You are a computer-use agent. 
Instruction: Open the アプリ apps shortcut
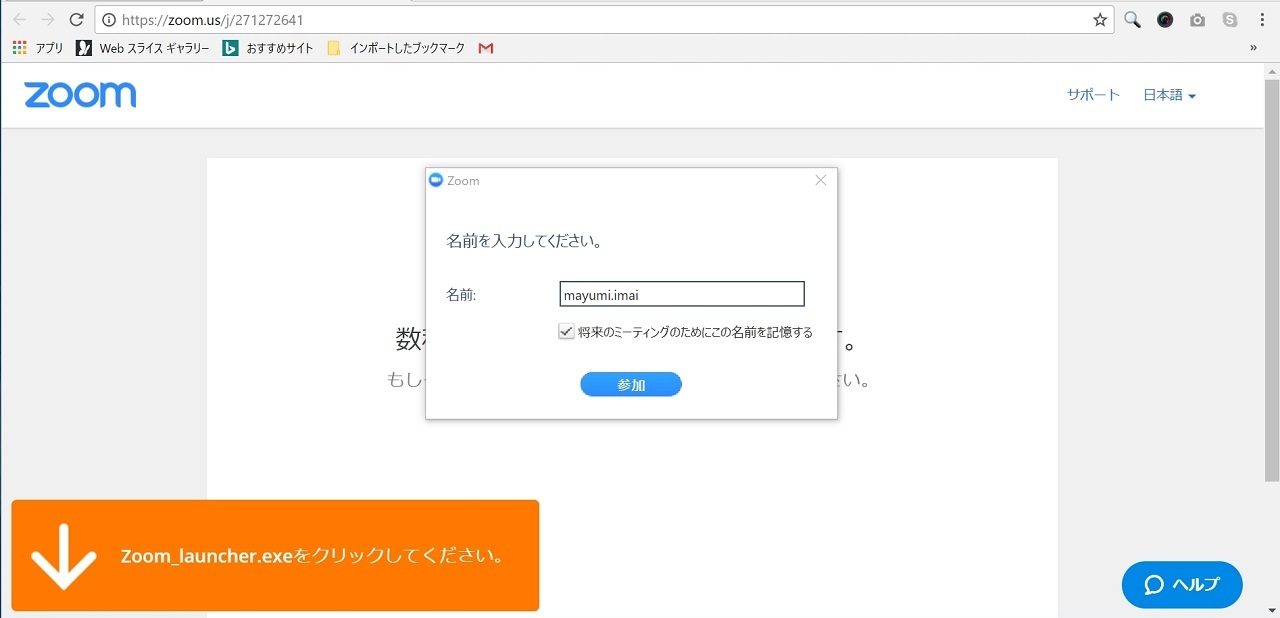(x=38, y=48)
